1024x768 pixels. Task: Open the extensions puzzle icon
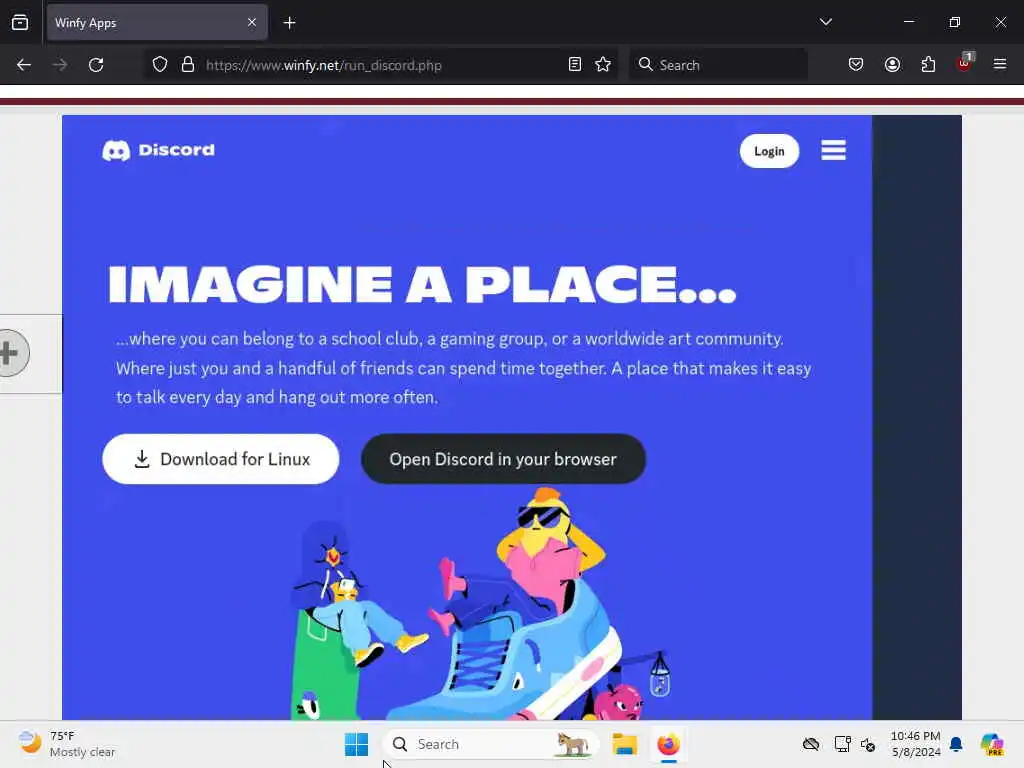point(929,65)
